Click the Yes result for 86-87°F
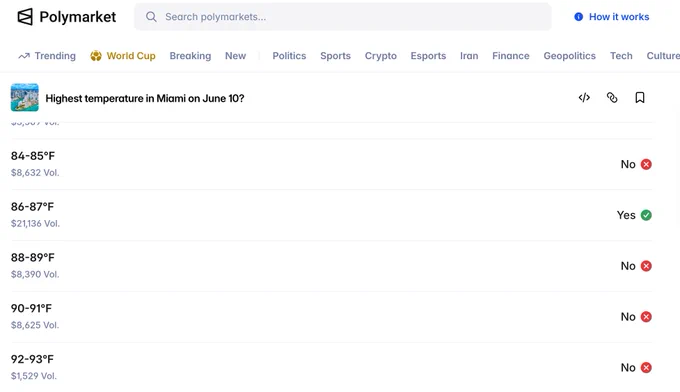Screen dimensions: 680x392 (x=626, y=215)
